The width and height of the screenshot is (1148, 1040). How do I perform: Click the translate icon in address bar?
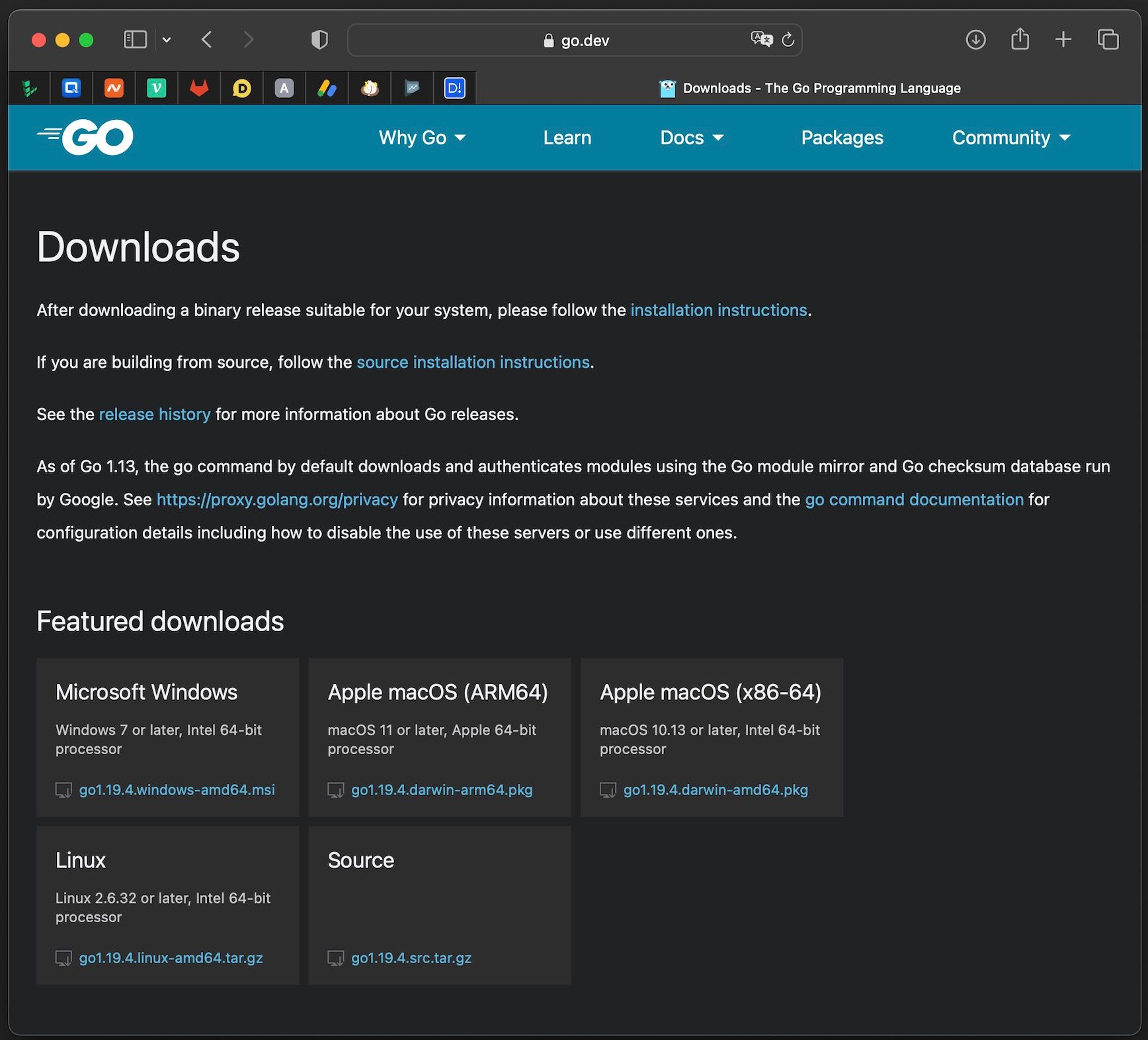761,40
